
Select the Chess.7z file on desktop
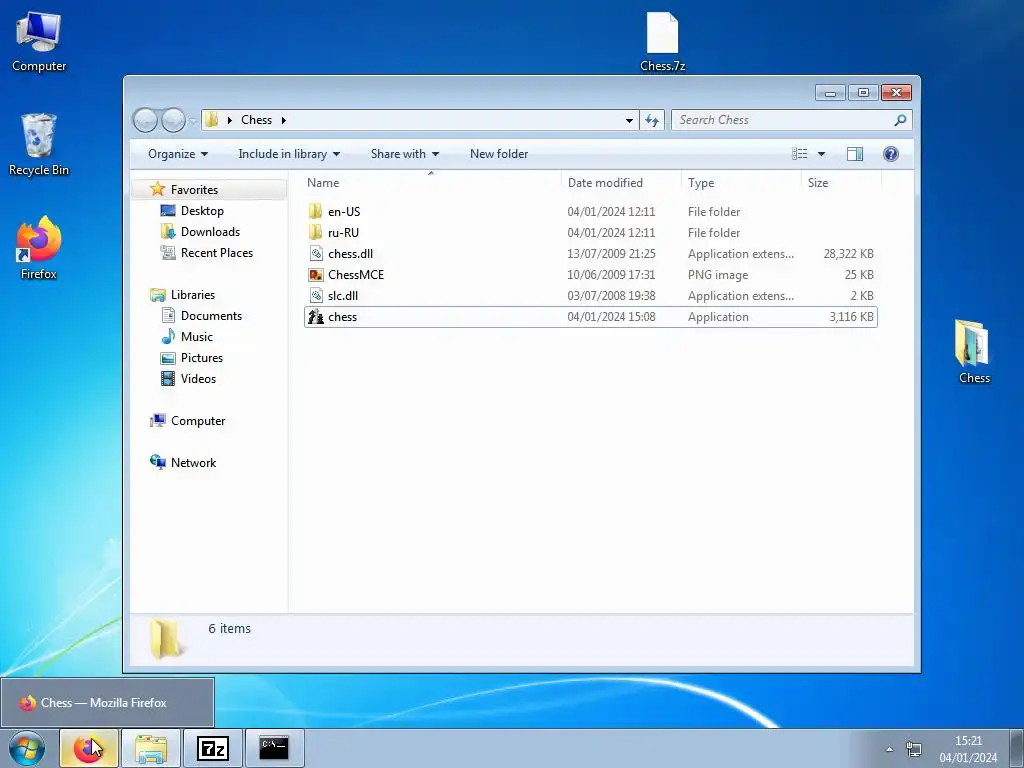point(662,42)
